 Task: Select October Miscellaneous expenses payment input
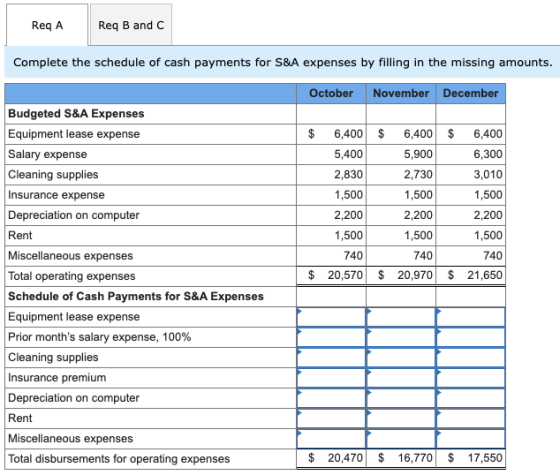coord(331,439)
